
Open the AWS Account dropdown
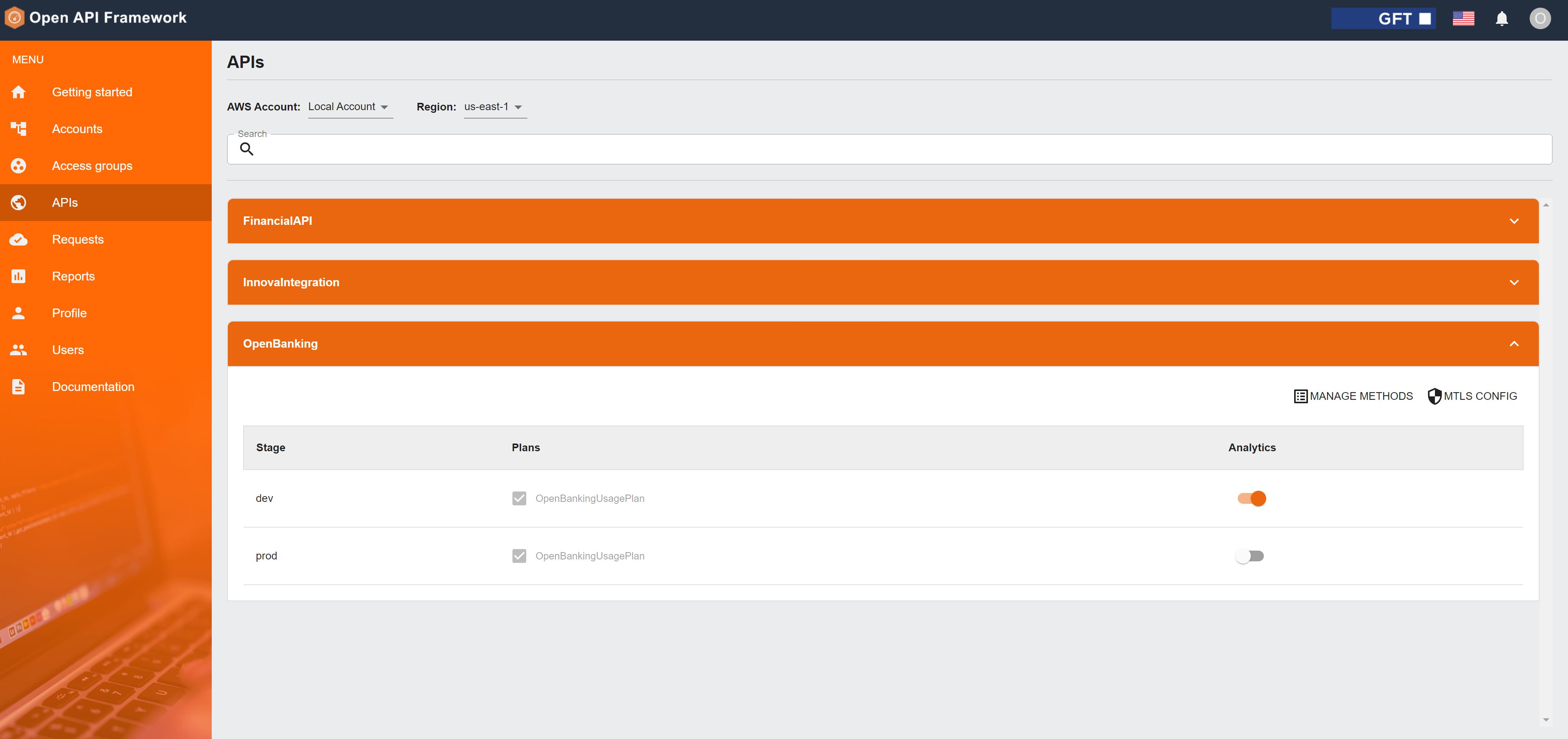pyautogui.click(x=350, y=107)
